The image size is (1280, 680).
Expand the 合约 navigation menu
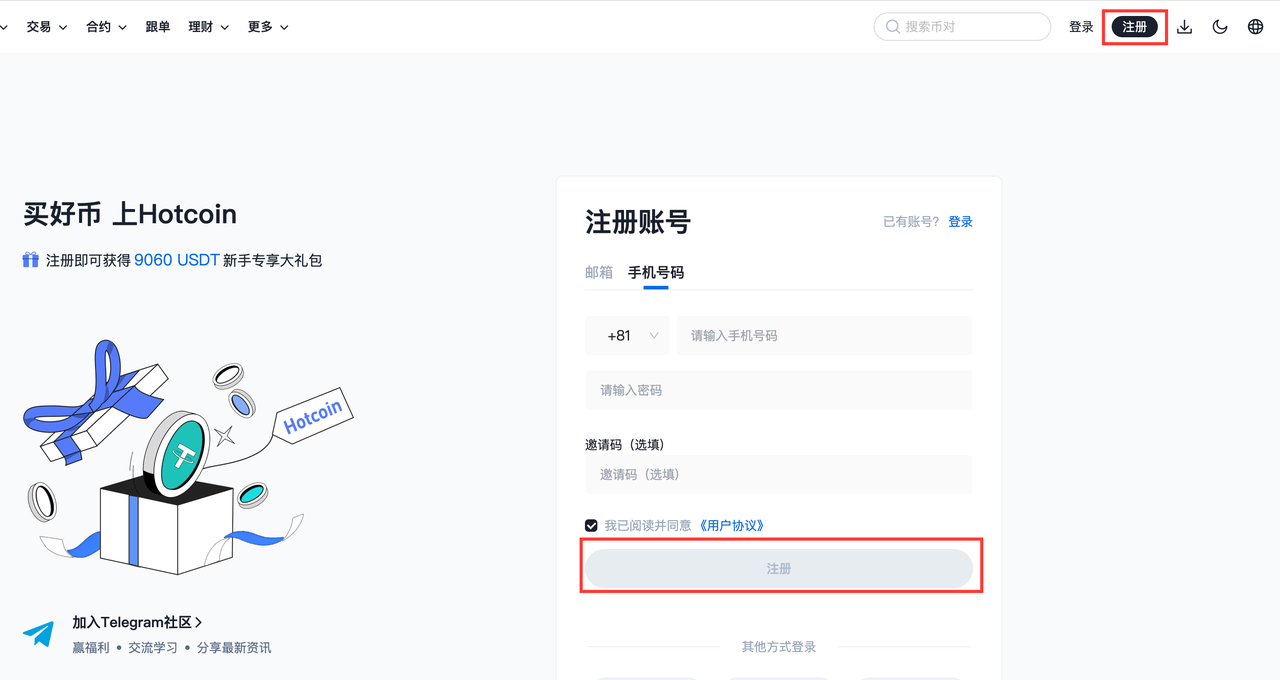(x=106, y=27)
